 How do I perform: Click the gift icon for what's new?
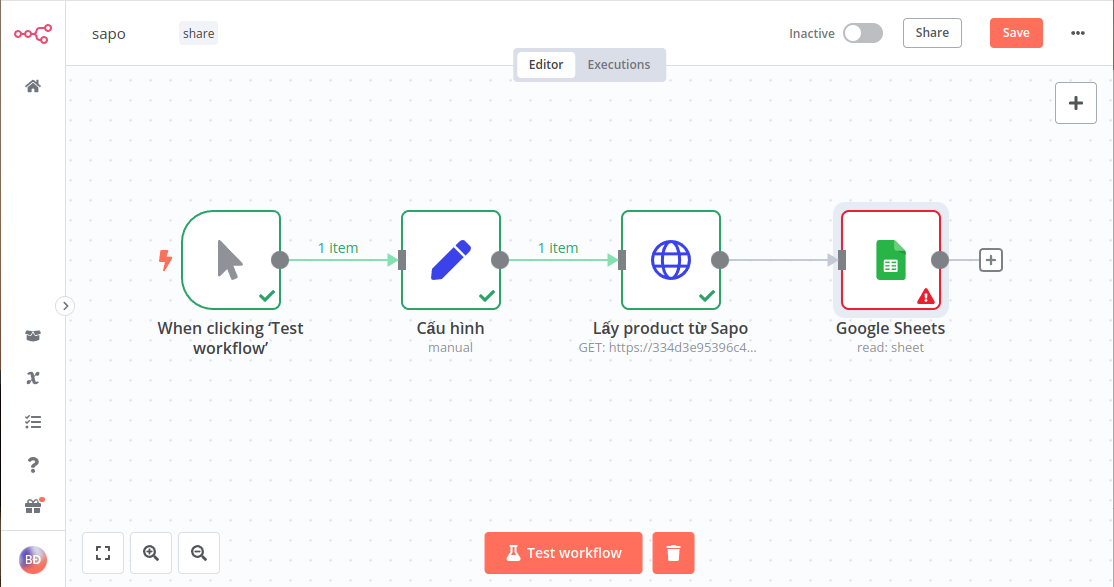[x=32, y=505]
